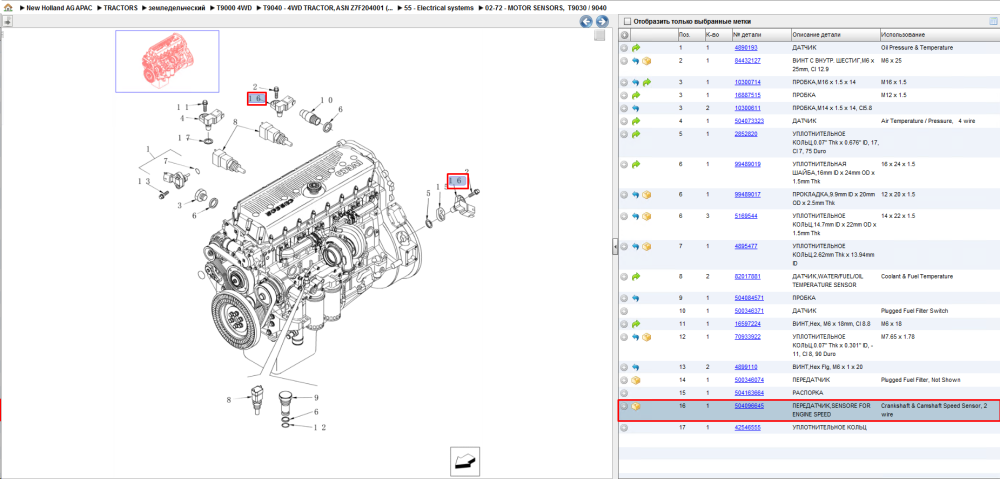Sort by the Описание детали column header
Image resolution: width=1000 pixels, height=479 pixels.
834,34
